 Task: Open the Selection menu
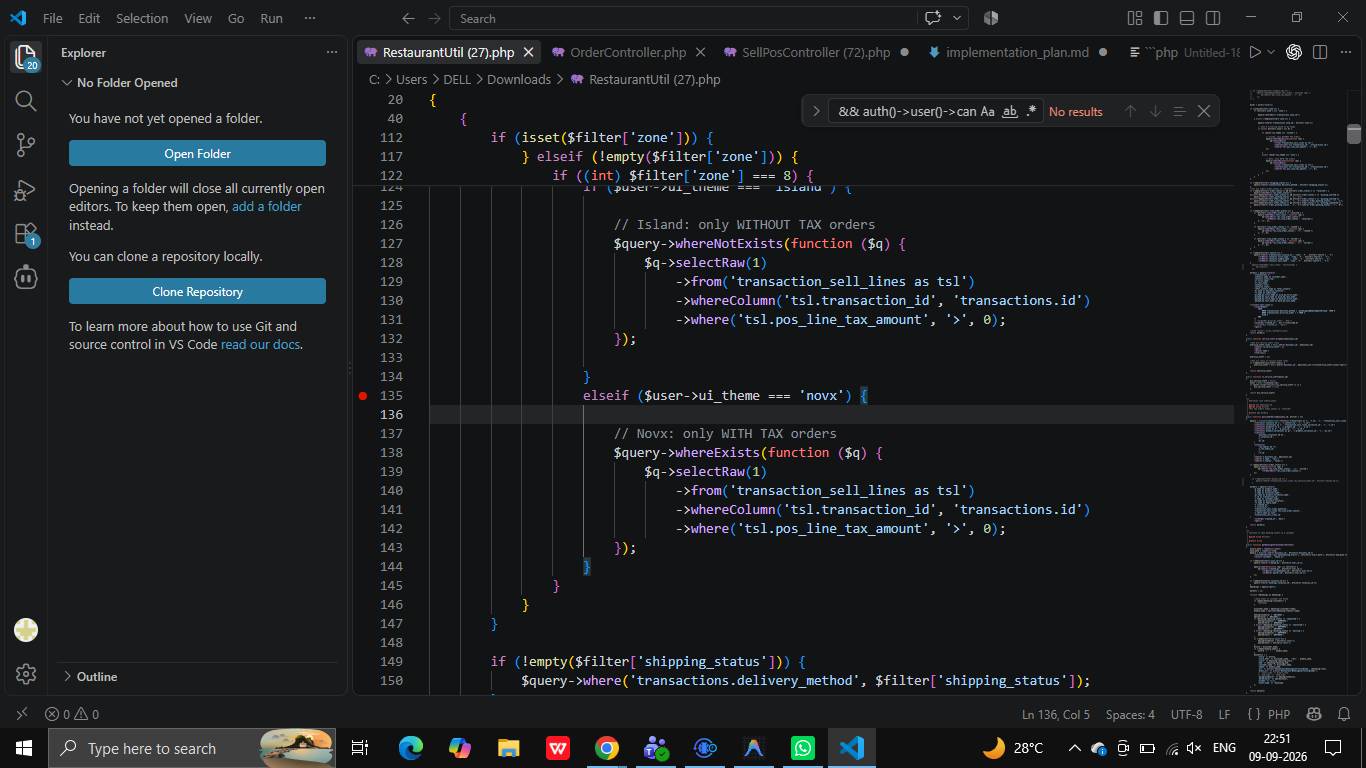(x=142, y=18)
